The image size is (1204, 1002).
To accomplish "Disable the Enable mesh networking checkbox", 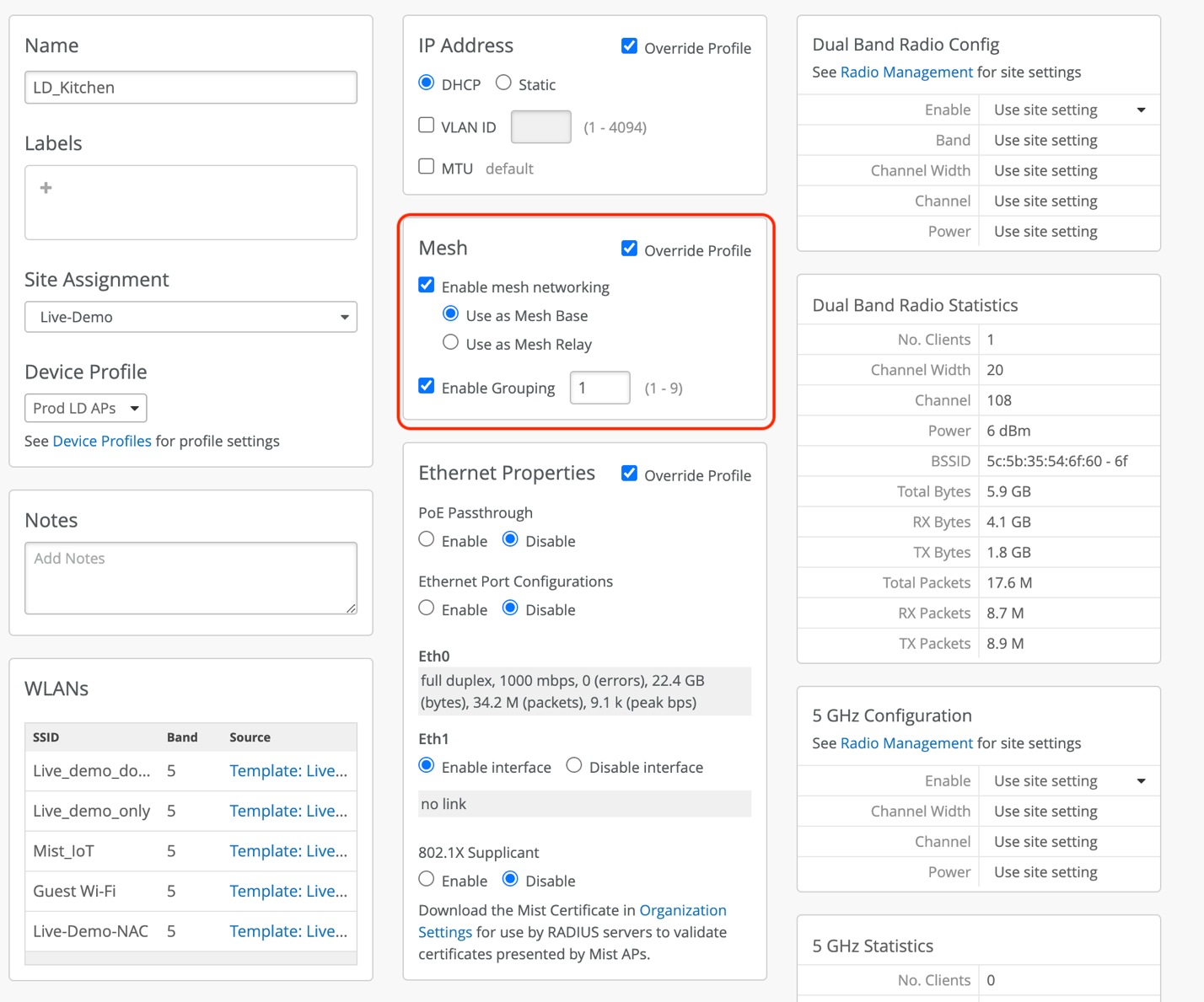I will [427, 286].
